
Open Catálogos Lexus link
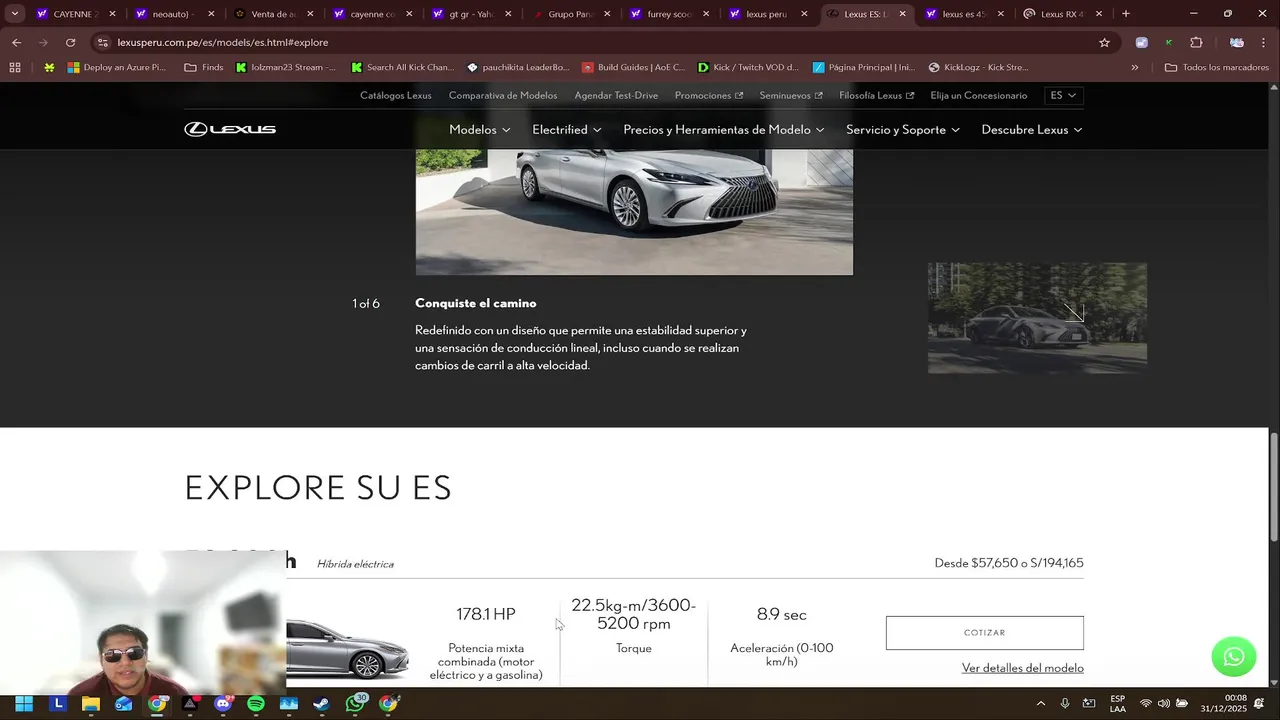click(x=396, y=95)
